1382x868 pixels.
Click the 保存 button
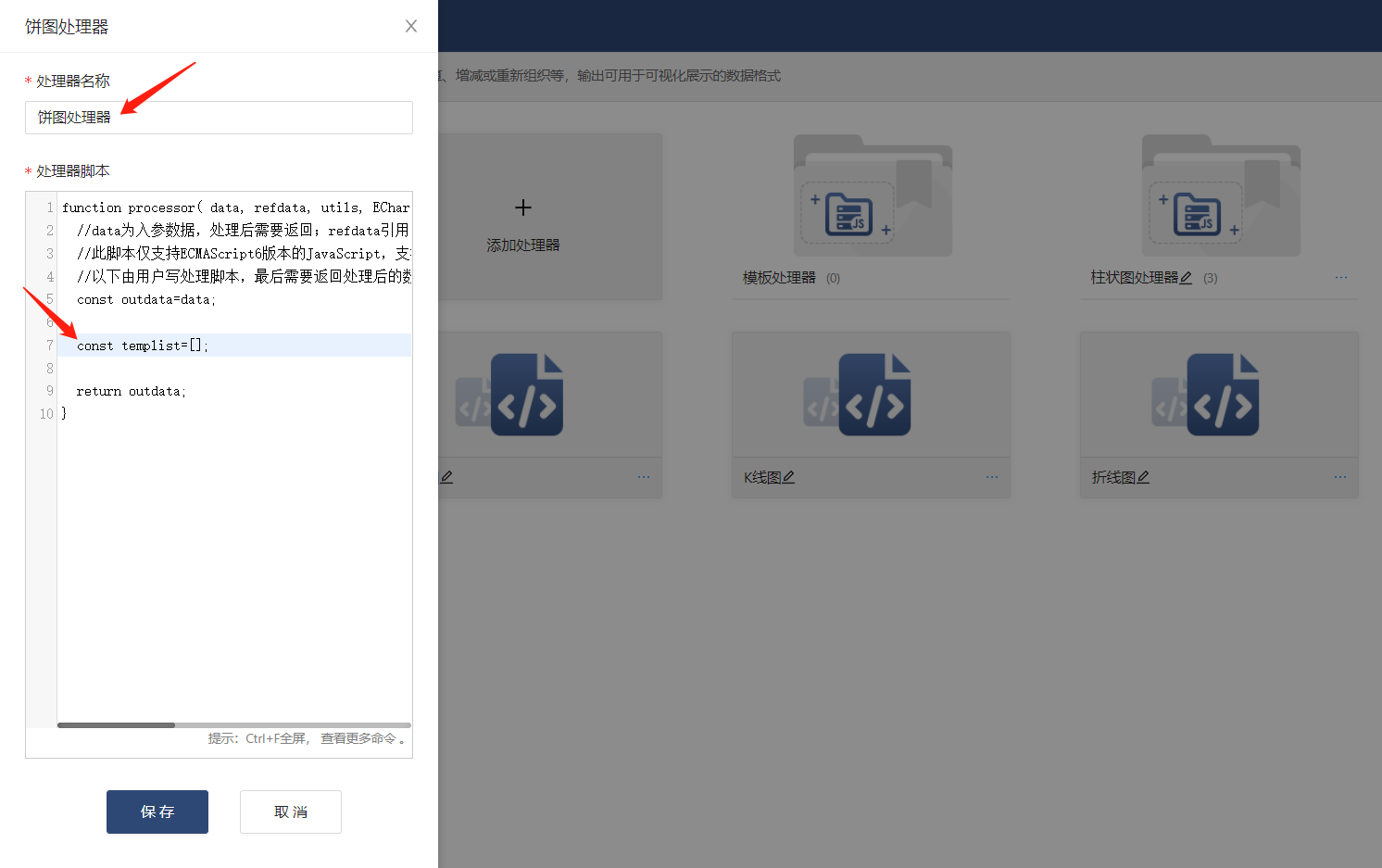point(157,811)
